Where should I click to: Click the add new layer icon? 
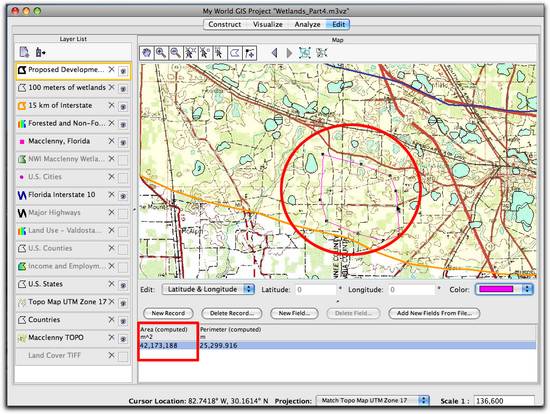coord(24,52)
